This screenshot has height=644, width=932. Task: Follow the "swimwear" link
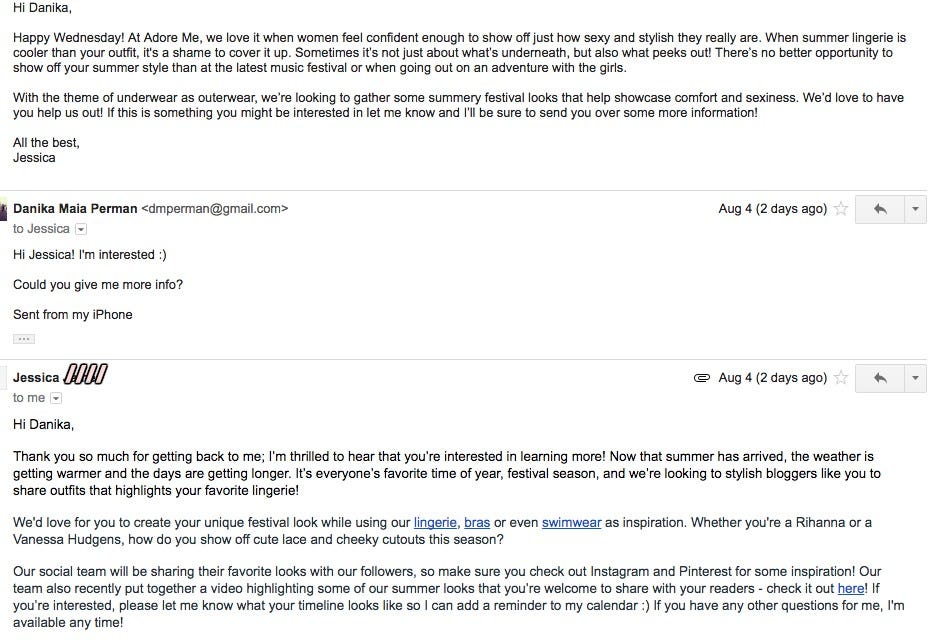(x=571, y=522)
